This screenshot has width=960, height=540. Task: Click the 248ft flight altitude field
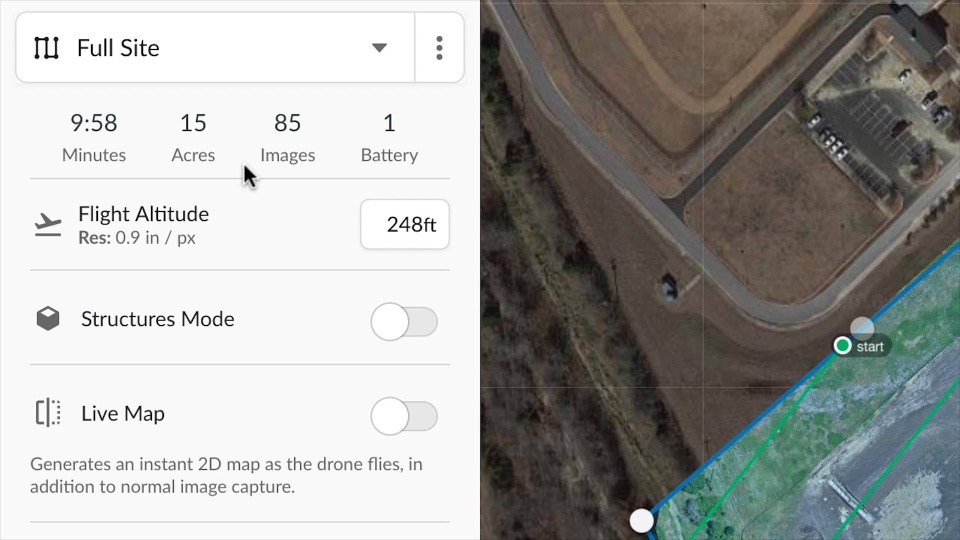(405, 225)
